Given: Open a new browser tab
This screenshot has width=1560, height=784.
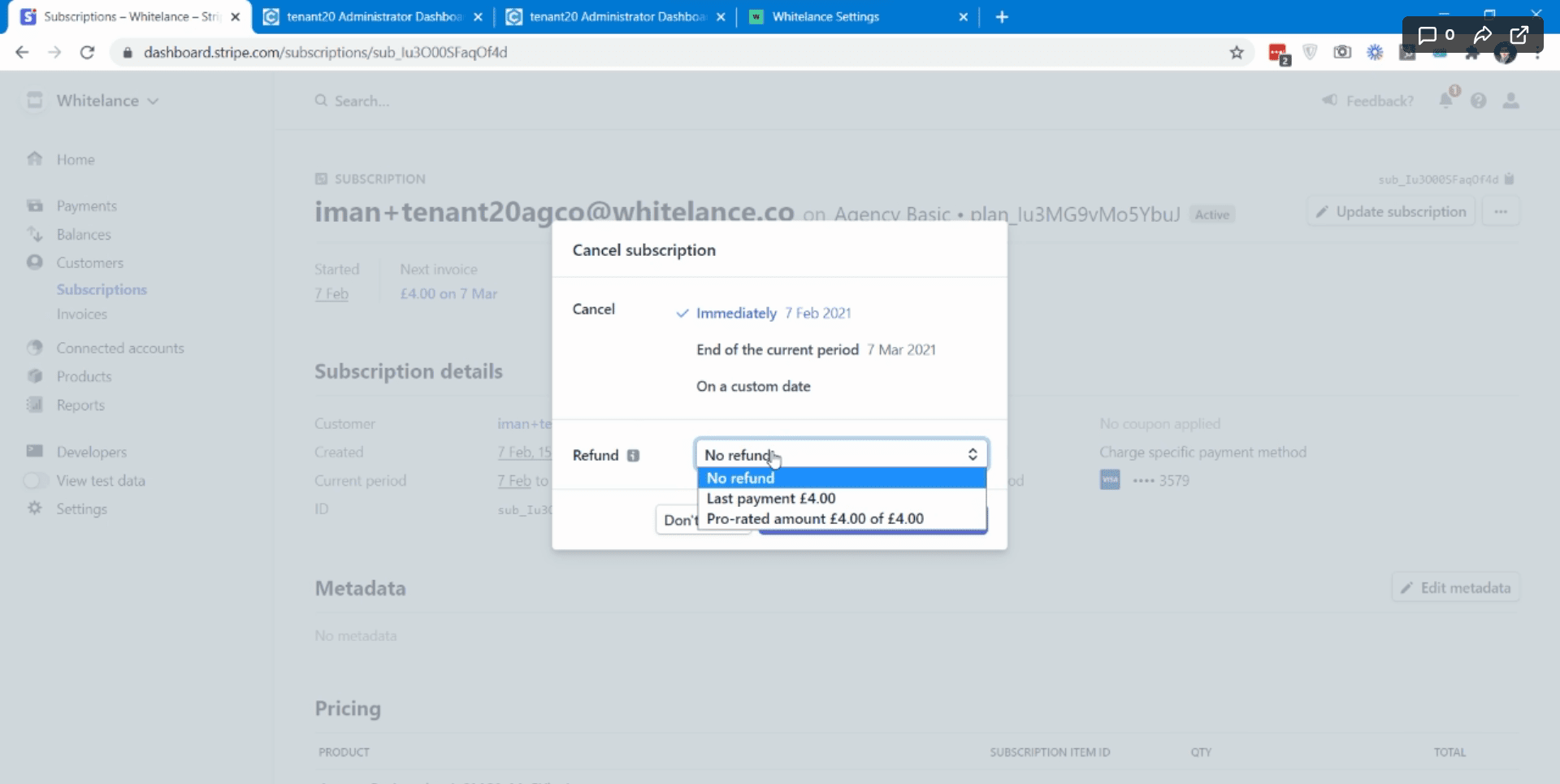Looking at the screenshot, I should click(x=1002, y=17).
